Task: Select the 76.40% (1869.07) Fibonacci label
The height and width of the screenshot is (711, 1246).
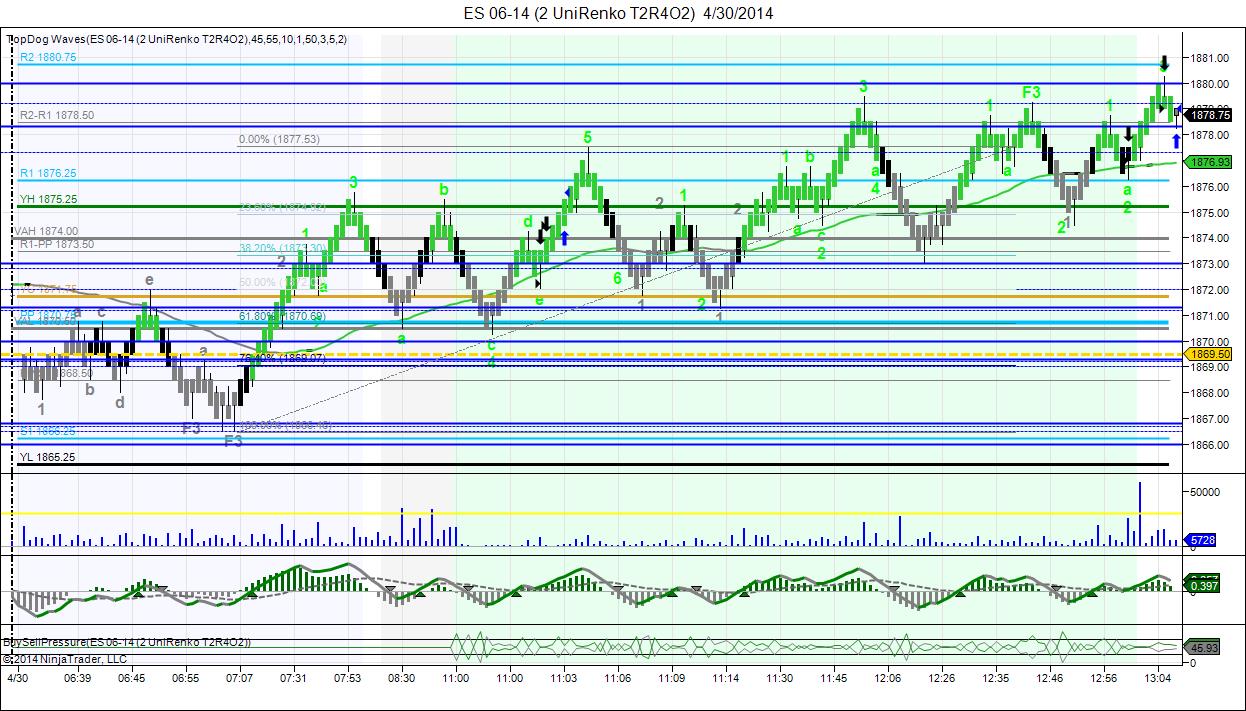Action: [282, 356]
